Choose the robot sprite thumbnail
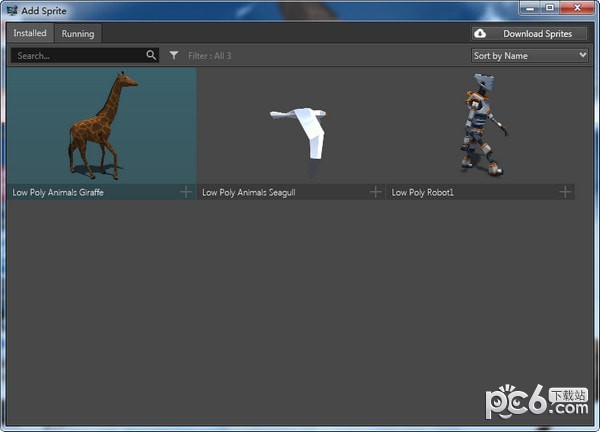 click(x=481, y=125)
